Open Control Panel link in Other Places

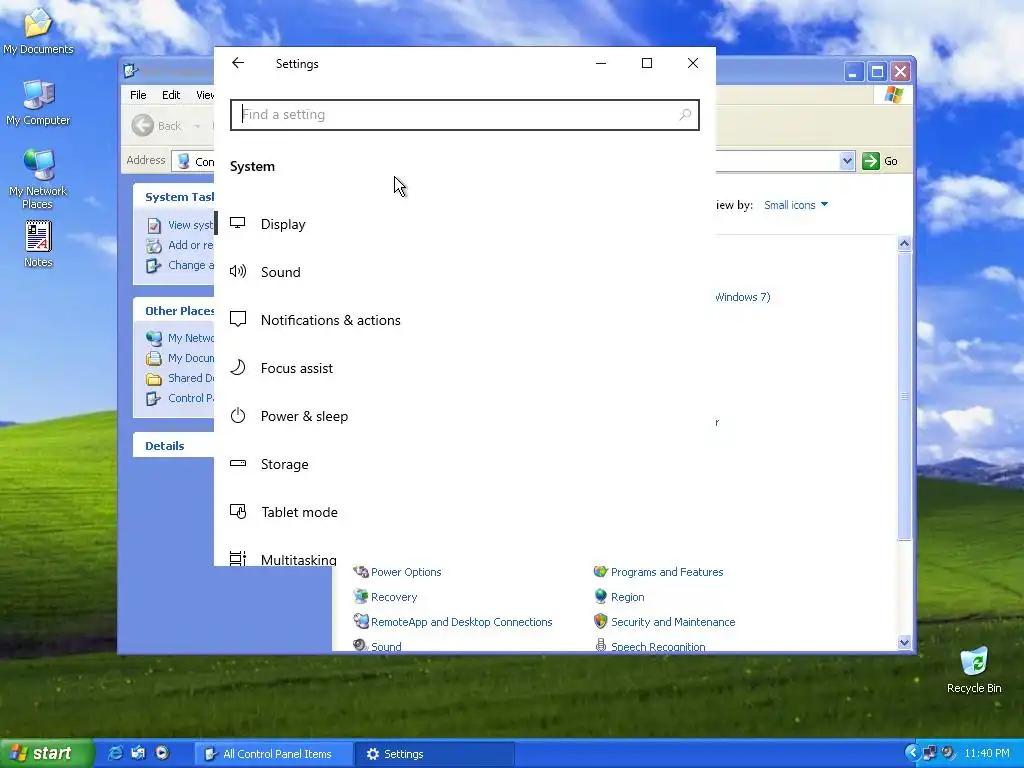click(x=180, y=398)
